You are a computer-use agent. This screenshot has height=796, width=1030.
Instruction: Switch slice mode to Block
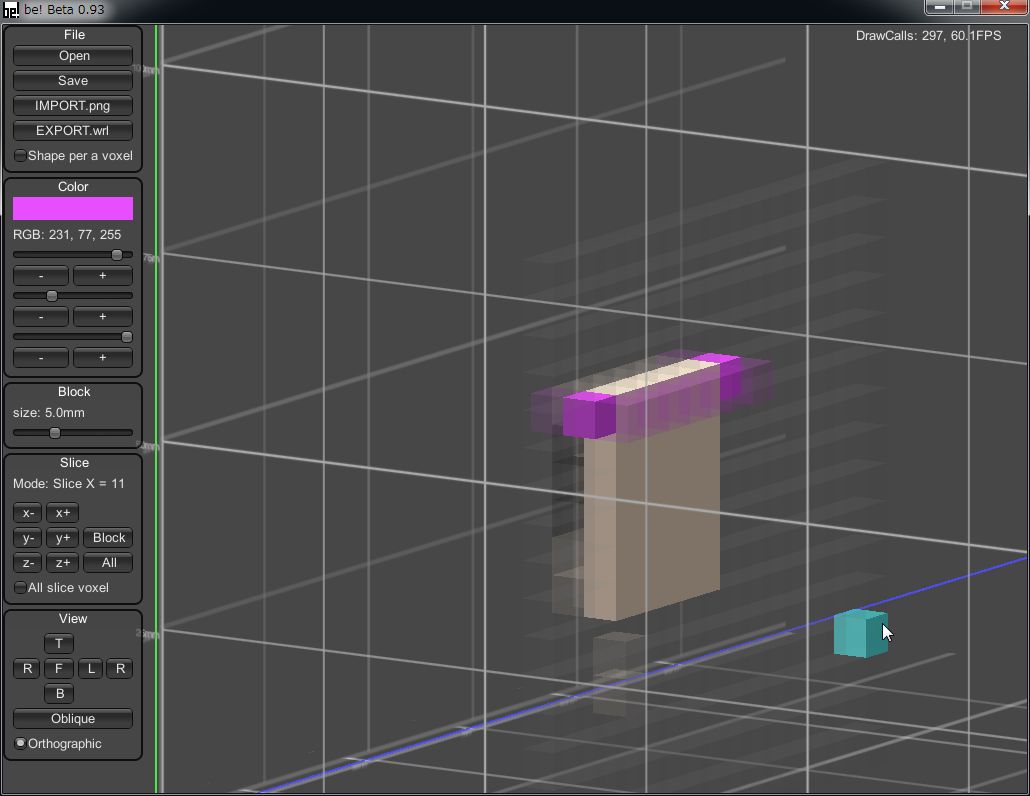108,538
